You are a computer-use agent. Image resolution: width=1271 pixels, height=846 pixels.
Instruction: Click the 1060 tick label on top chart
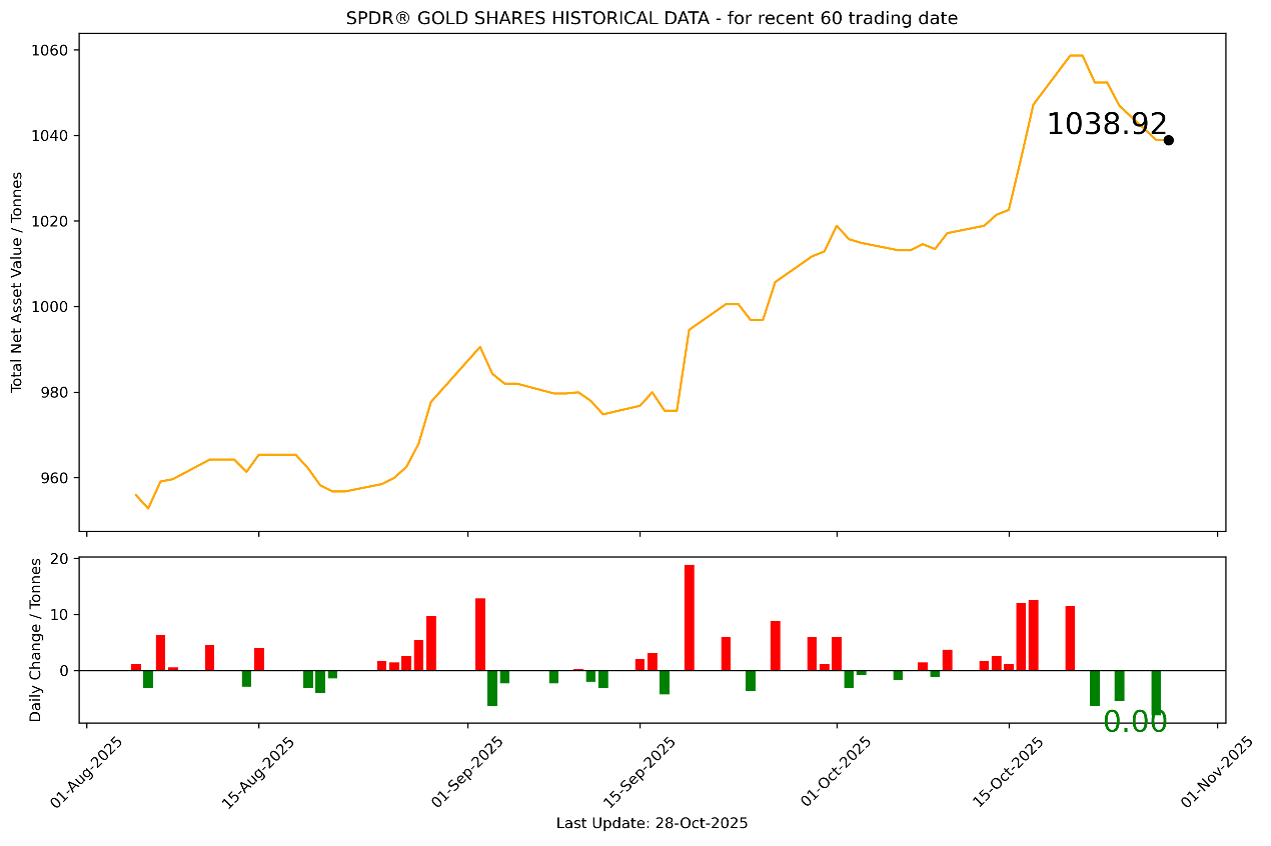coord(51,50)
